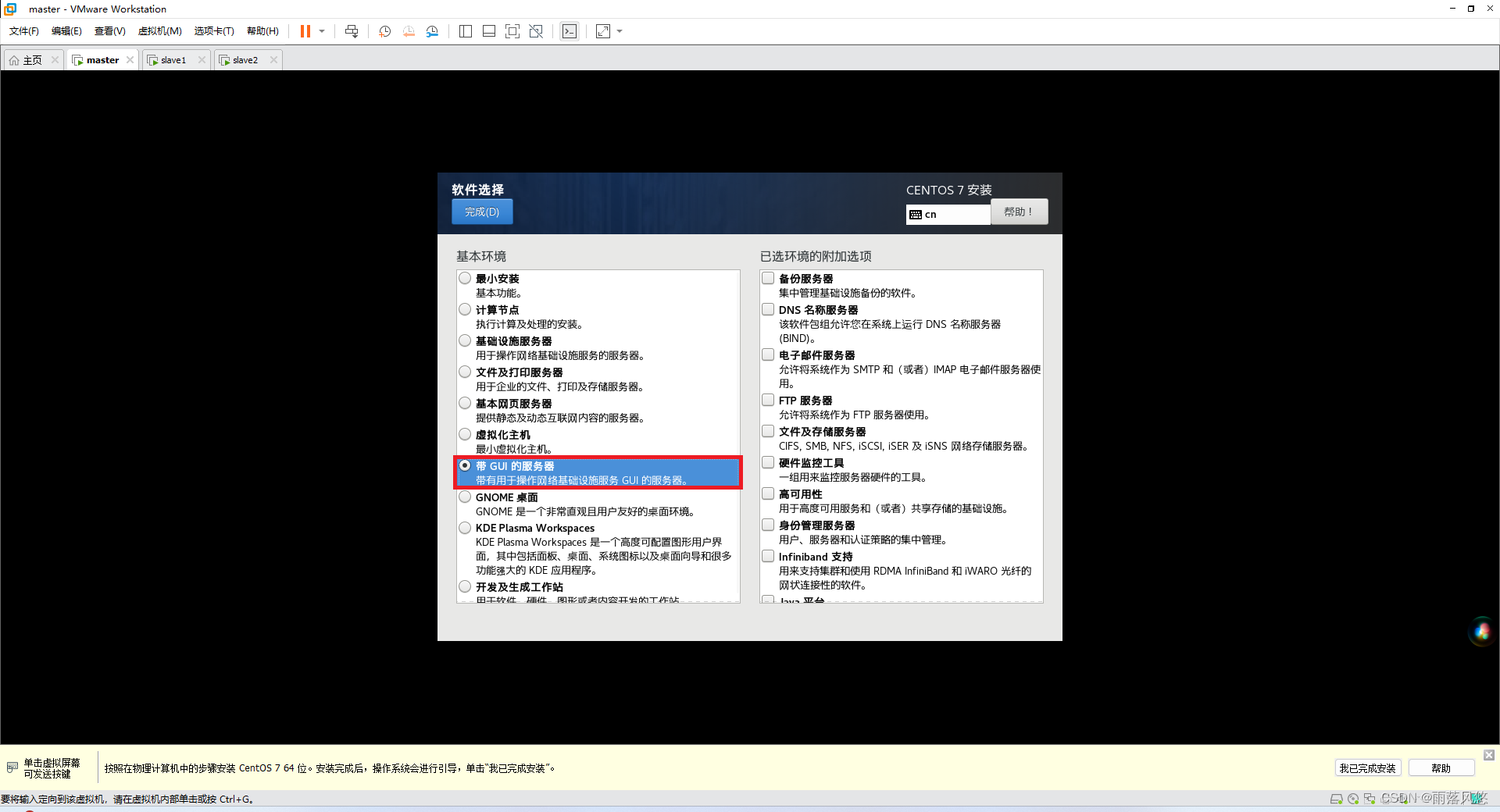Check the FTP 服务器 checkbox
The width and height of the screenshot is (1500, 812).
768,400
